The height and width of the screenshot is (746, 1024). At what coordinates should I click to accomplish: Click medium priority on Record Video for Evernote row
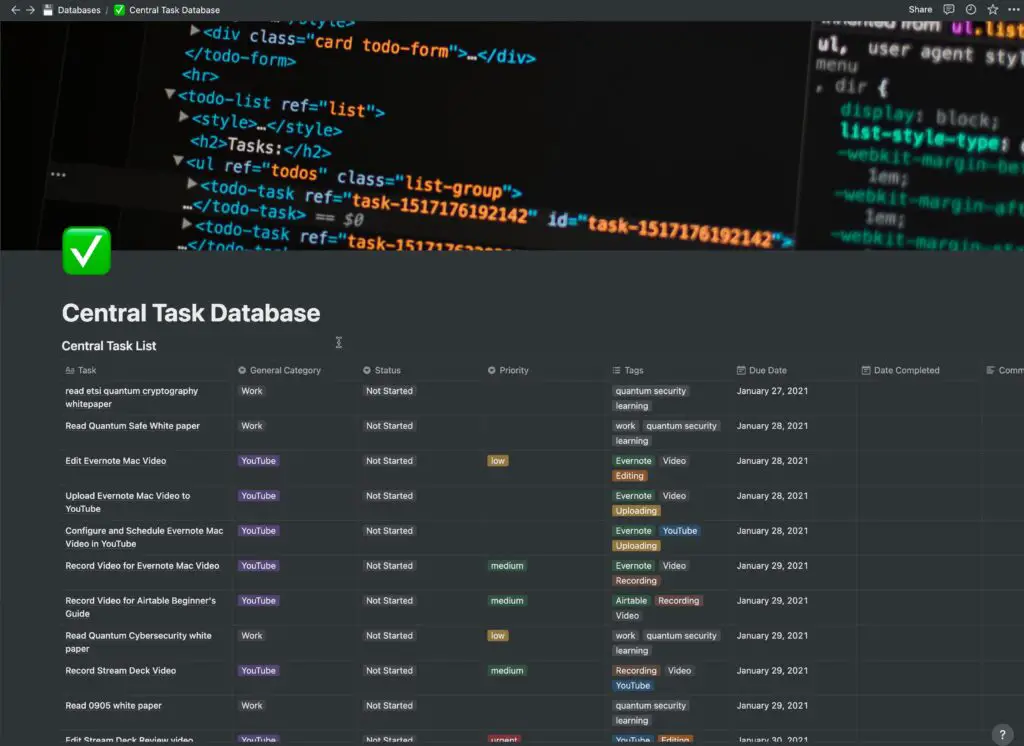coord(507,566)
